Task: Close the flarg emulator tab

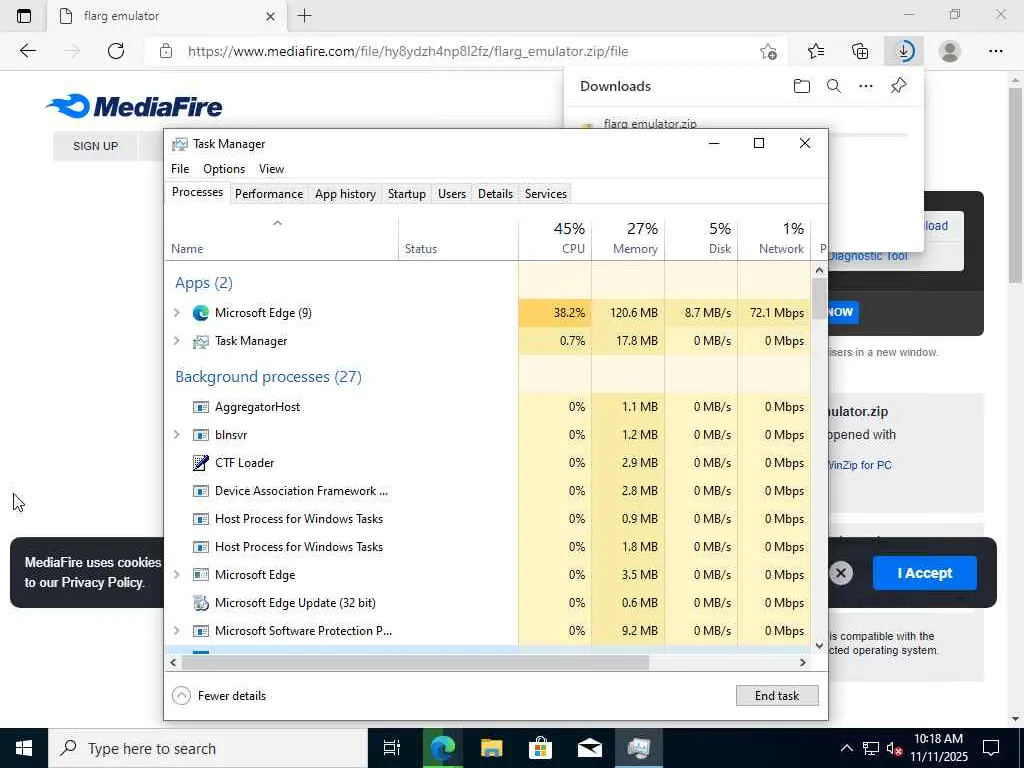Action: [270, 16]
